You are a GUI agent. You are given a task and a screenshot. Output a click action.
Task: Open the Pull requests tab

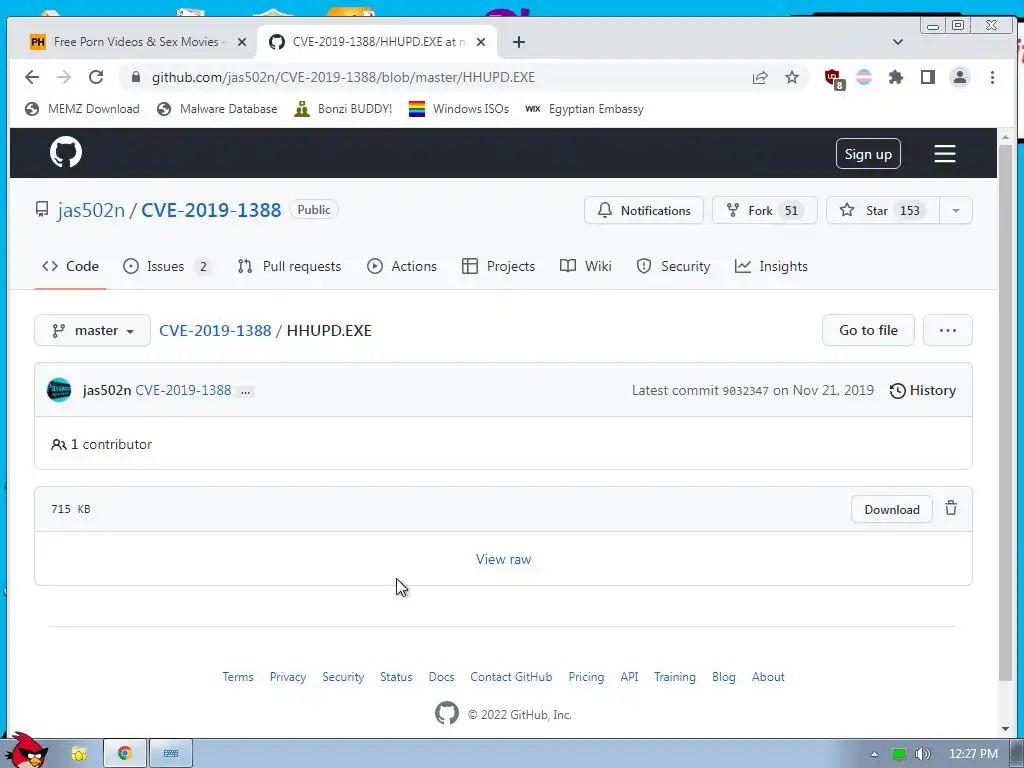(x=289, y=266)
